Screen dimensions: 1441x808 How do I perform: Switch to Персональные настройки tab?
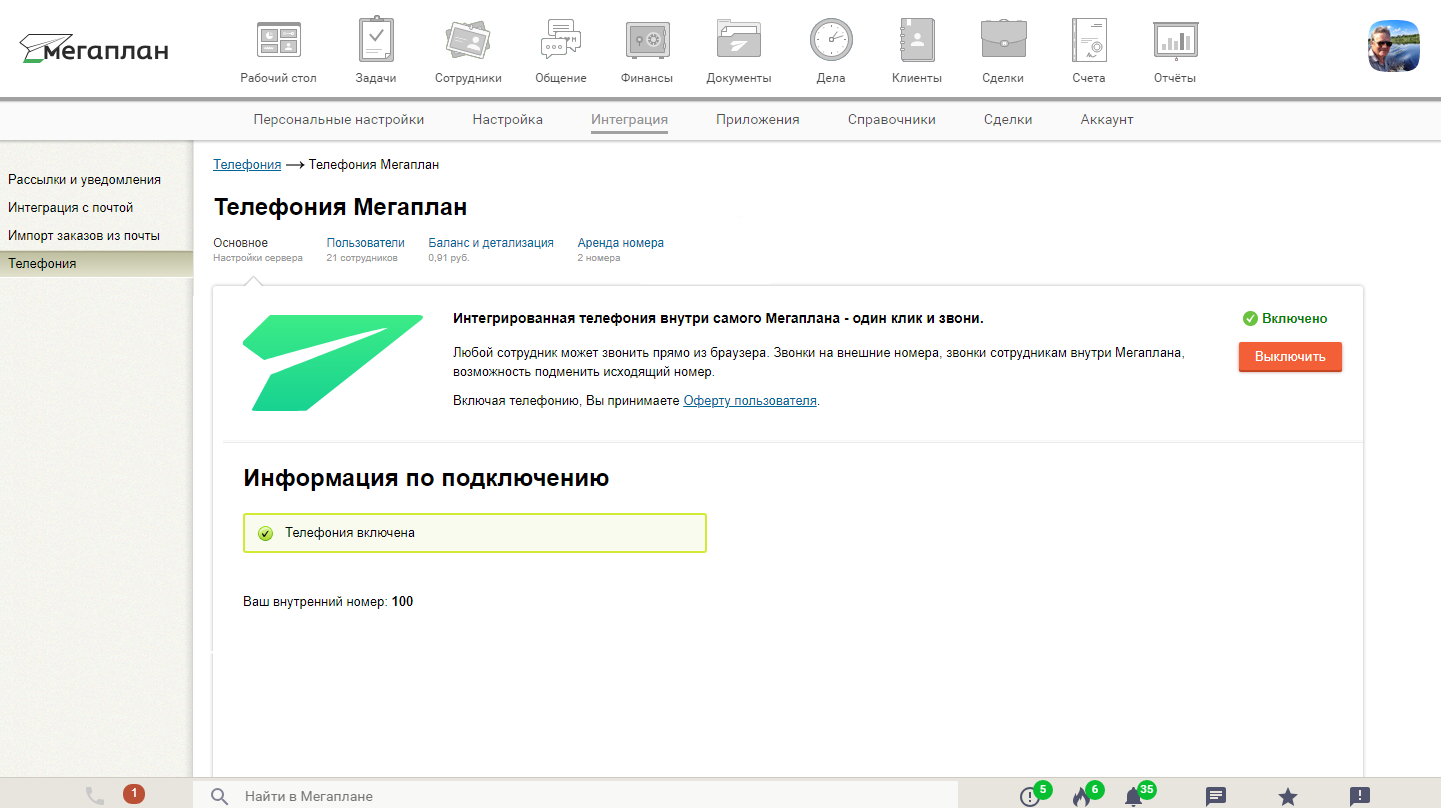tap(339, 119)
